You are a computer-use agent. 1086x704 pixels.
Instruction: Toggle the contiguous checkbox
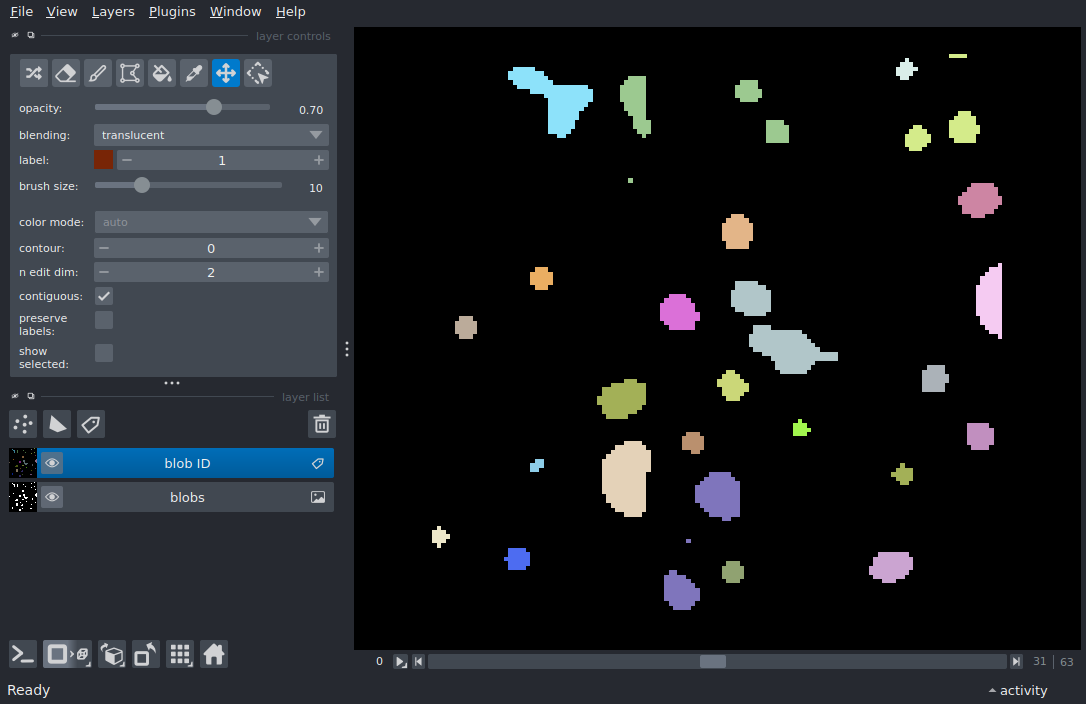[104, 296]
